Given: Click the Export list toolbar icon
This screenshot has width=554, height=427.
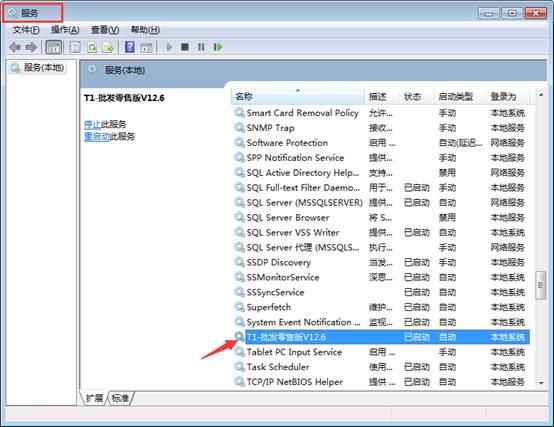Looking at the screenshot, I should 108,47.
